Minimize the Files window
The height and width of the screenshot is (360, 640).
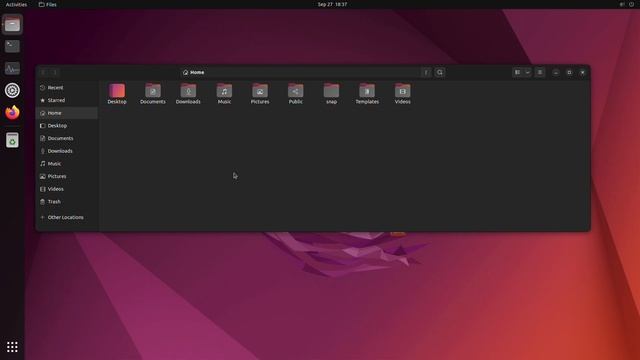(556, 73)
